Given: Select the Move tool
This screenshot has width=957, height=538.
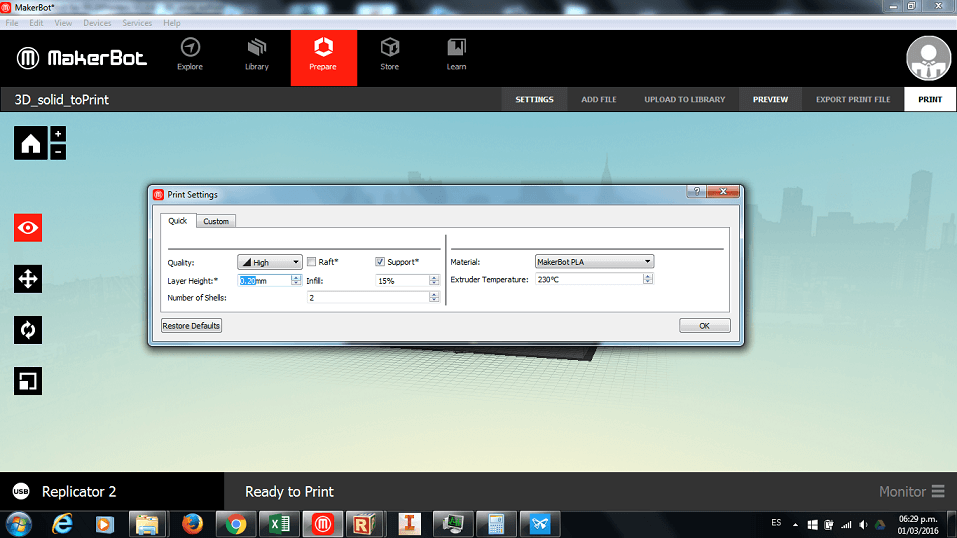Looking at the screenshot, I should pos(28,279).
